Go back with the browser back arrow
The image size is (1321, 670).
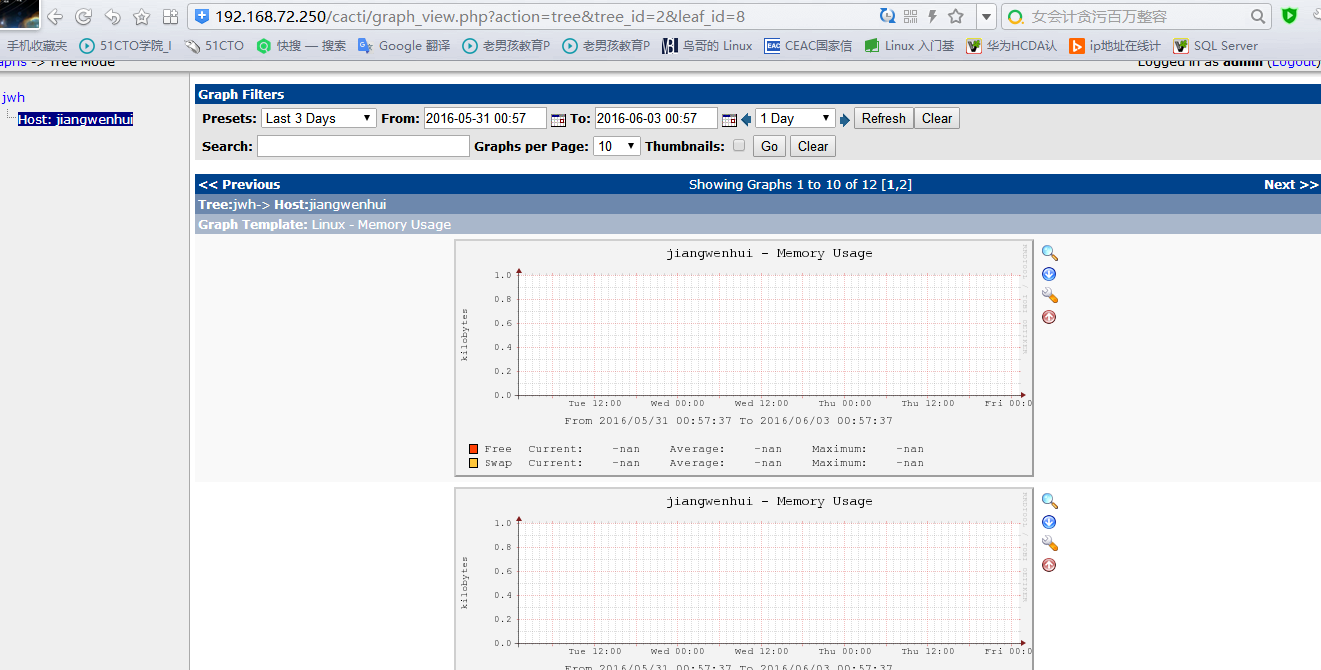tap(54, 17)
